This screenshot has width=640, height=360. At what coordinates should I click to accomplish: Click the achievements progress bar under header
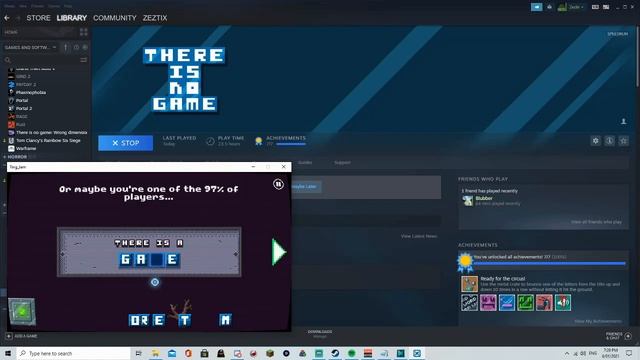291,144
